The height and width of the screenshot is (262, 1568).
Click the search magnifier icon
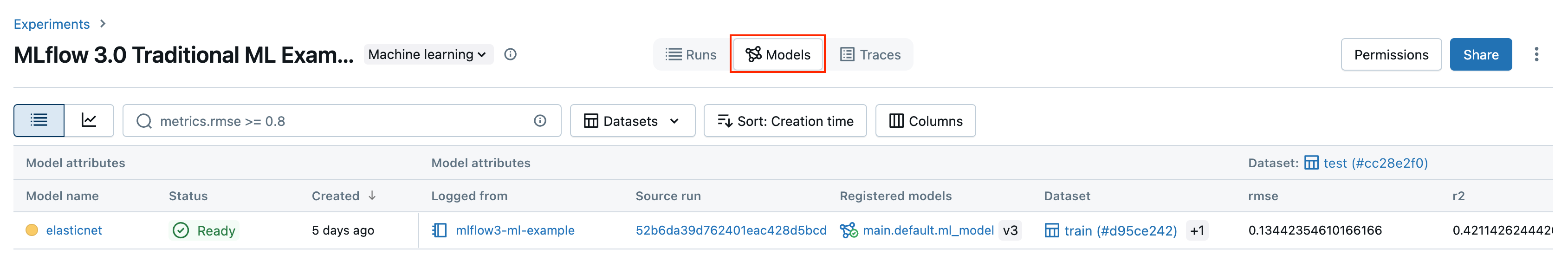[x=143, y=121]
